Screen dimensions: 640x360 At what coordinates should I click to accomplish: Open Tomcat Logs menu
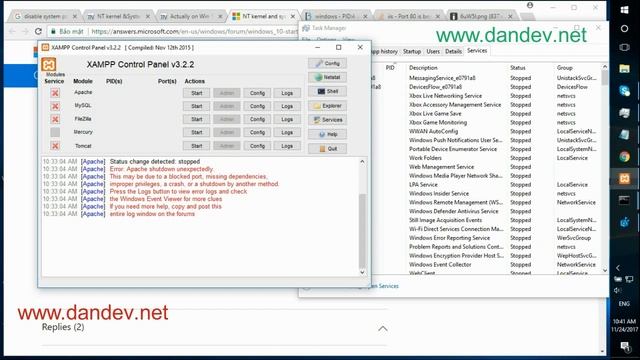(287, 146)
